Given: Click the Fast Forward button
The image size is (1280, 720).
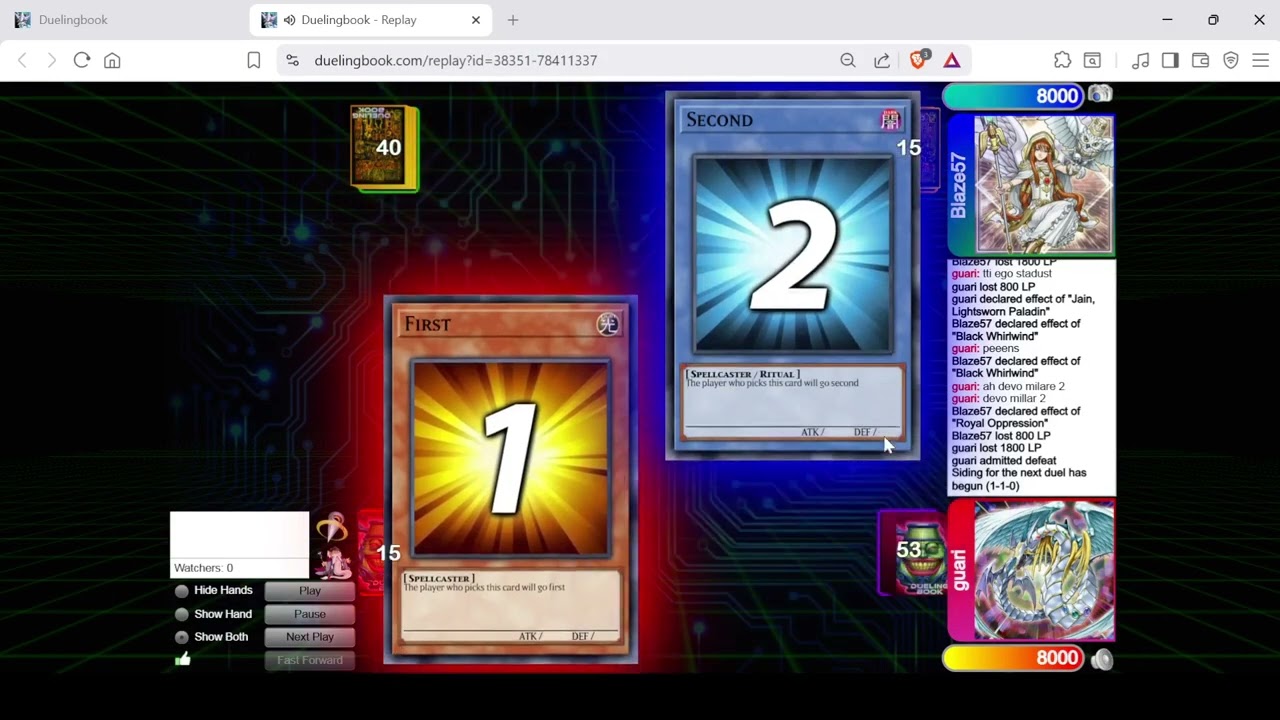Looking at the screenshot, I should coord(310,660).
